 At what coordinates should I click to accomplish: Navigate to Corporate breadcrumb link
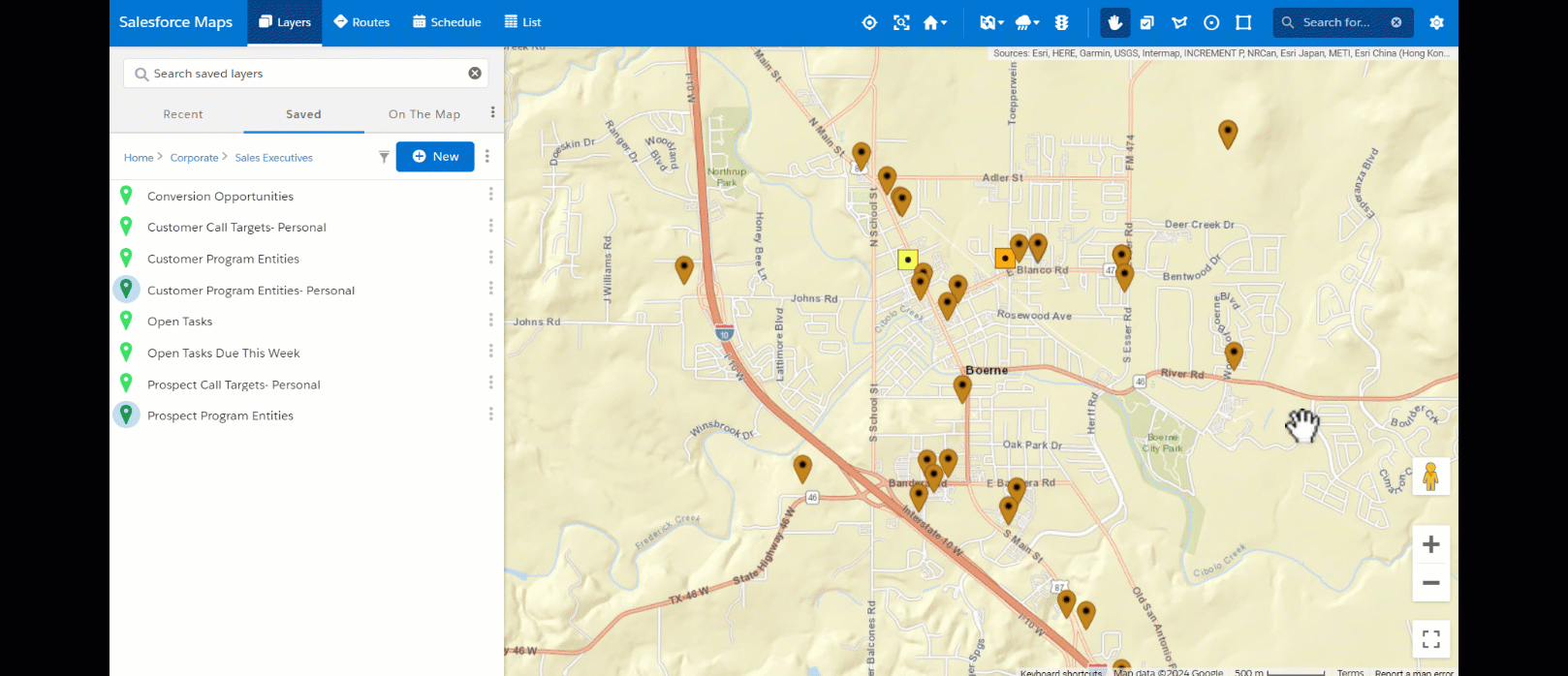tap(194, 158)
